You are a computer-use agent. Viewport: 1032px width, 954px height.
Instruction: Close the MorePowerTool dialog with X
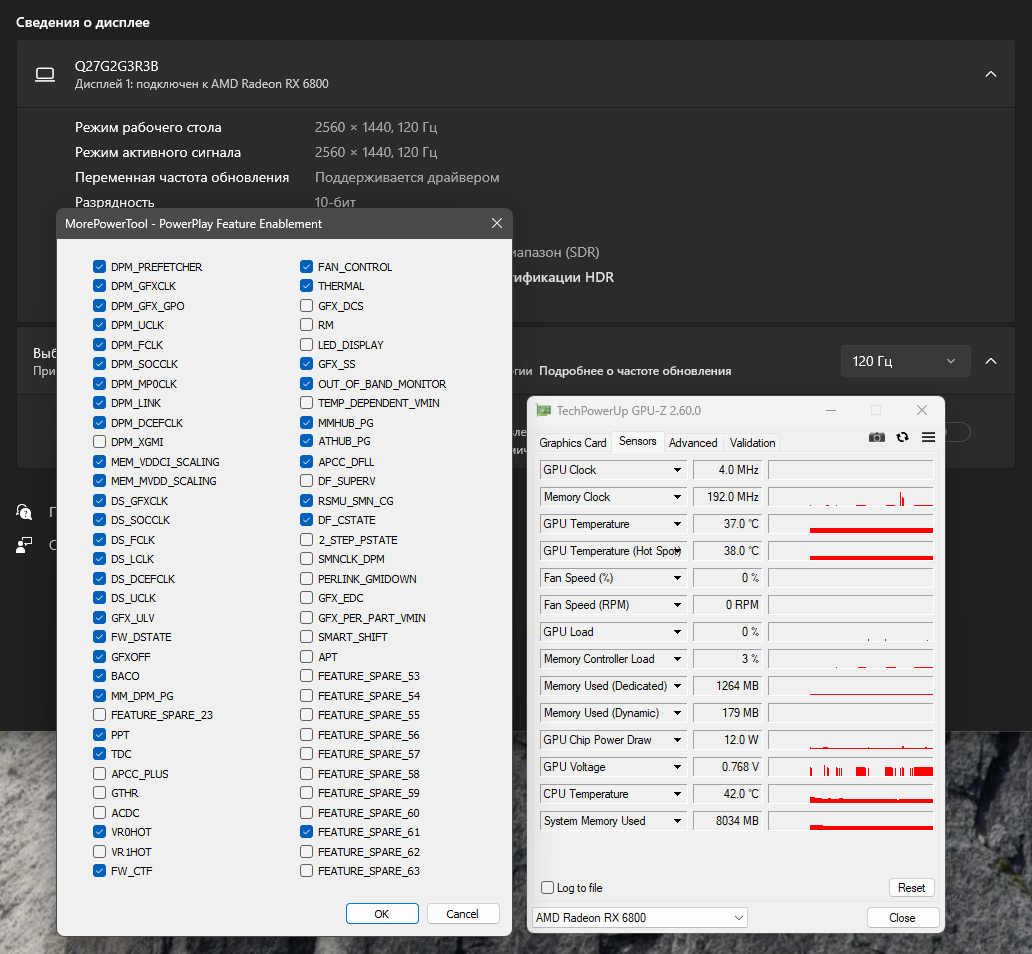(496, 223)
